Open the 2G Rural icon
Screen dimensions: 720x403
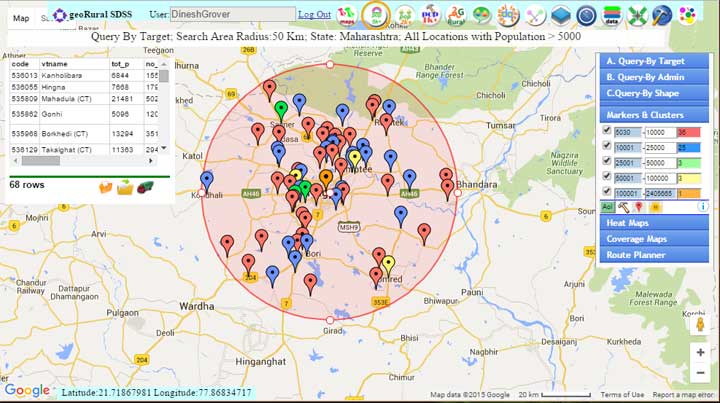tap(456, 16)
